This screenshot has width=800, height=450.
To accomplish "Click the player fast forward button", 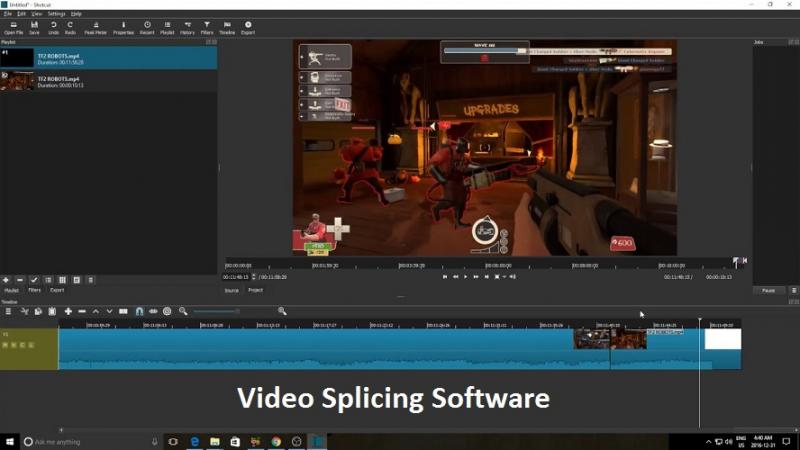I will point(476,277).
